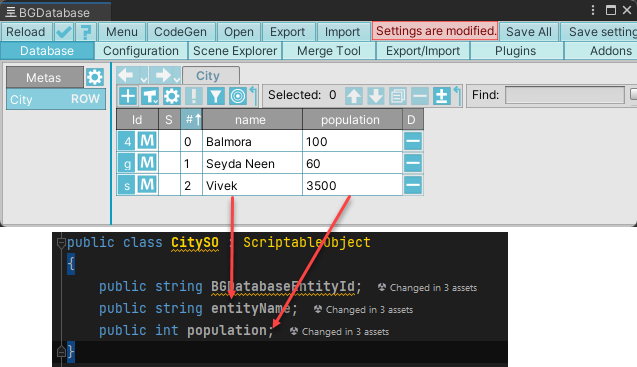This screenshot has width=637, height=367.
Task: Open the Merge Tool tab
Action: (329, 51)
